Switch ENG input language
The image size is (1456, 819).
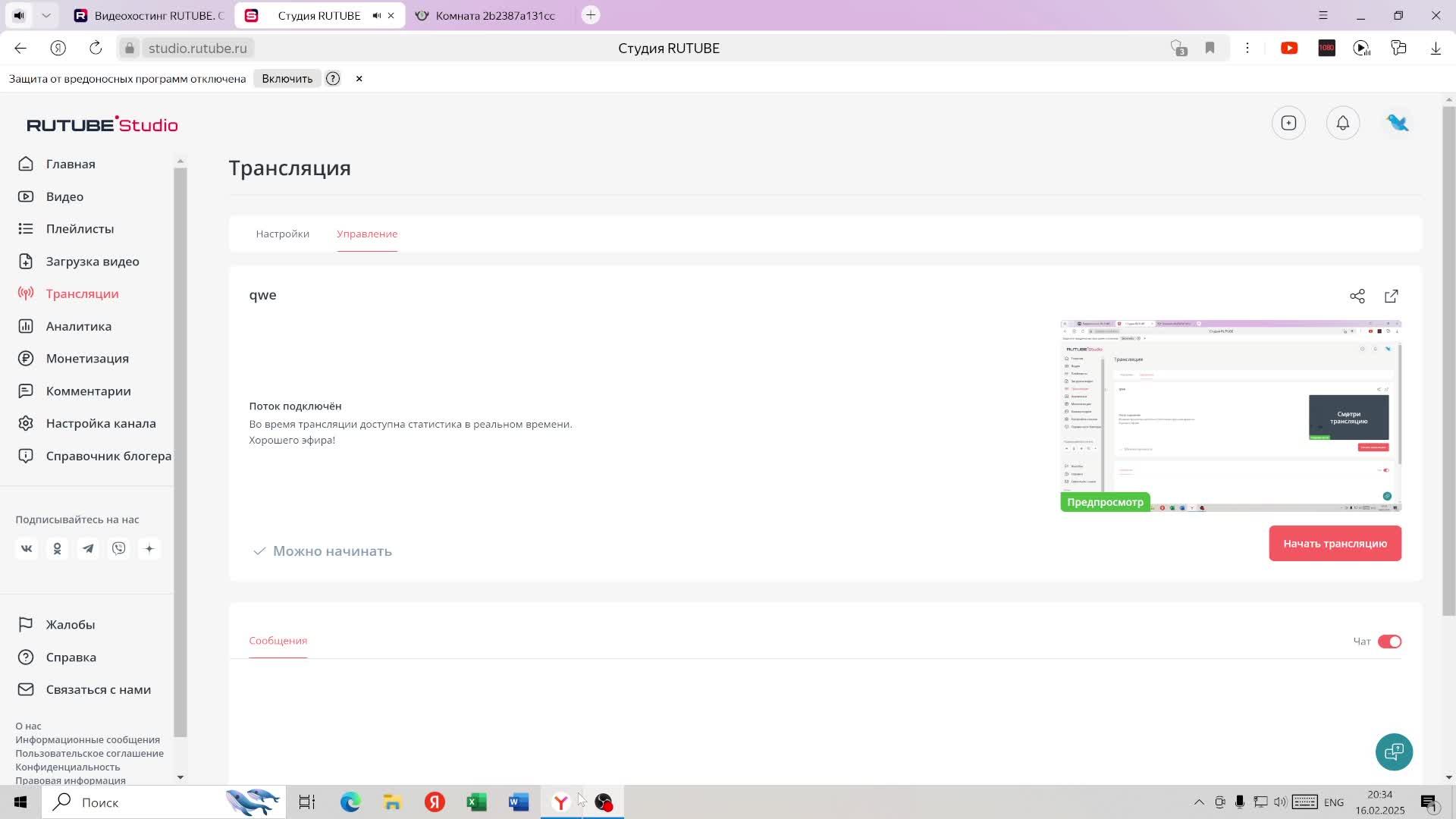(x=1333, y=802)
